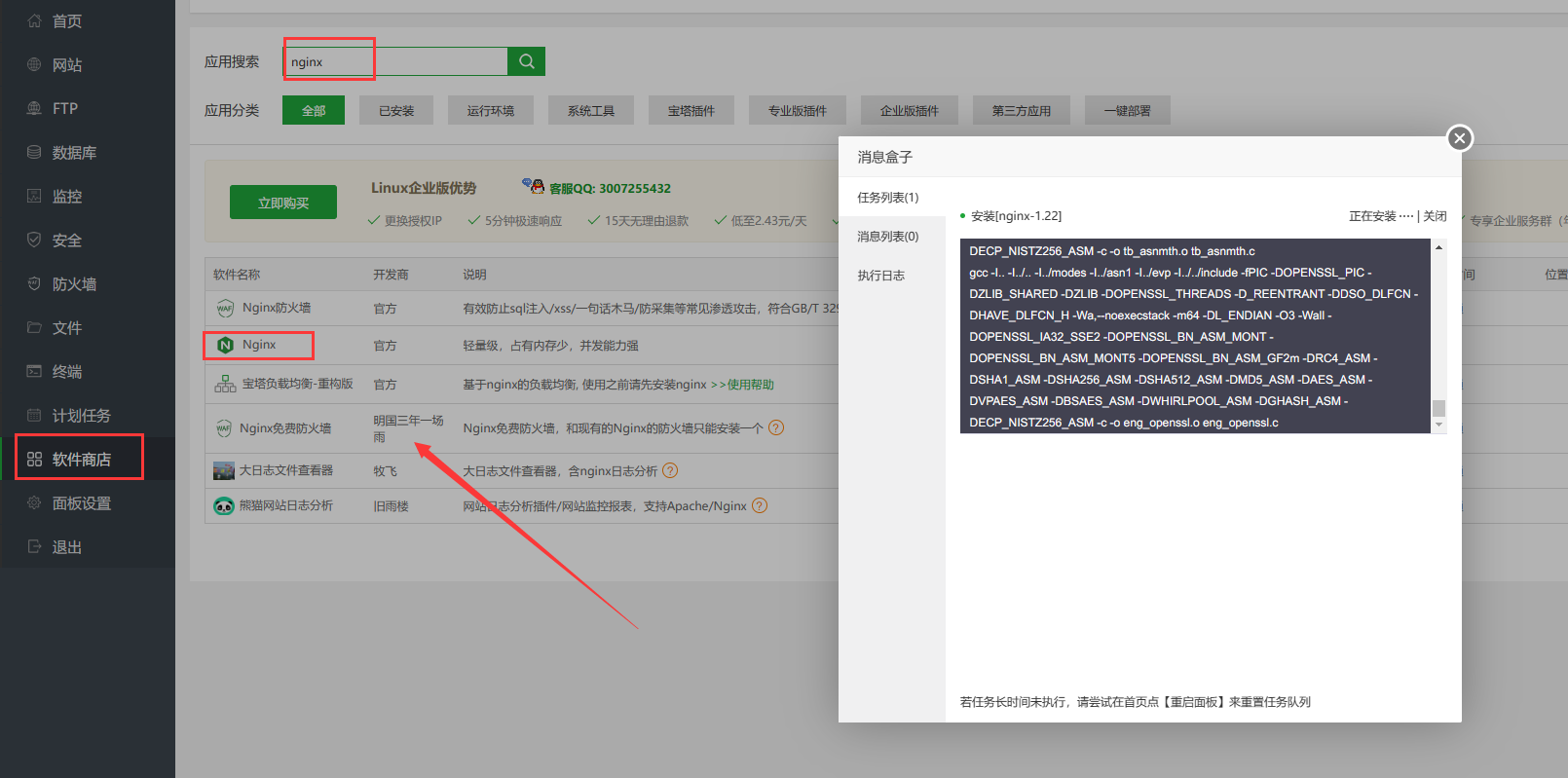The height and width of the screenshot is (778, 1568).
Task: Click the 宝塔负载均衡 network icon
Action: point(225,384)
